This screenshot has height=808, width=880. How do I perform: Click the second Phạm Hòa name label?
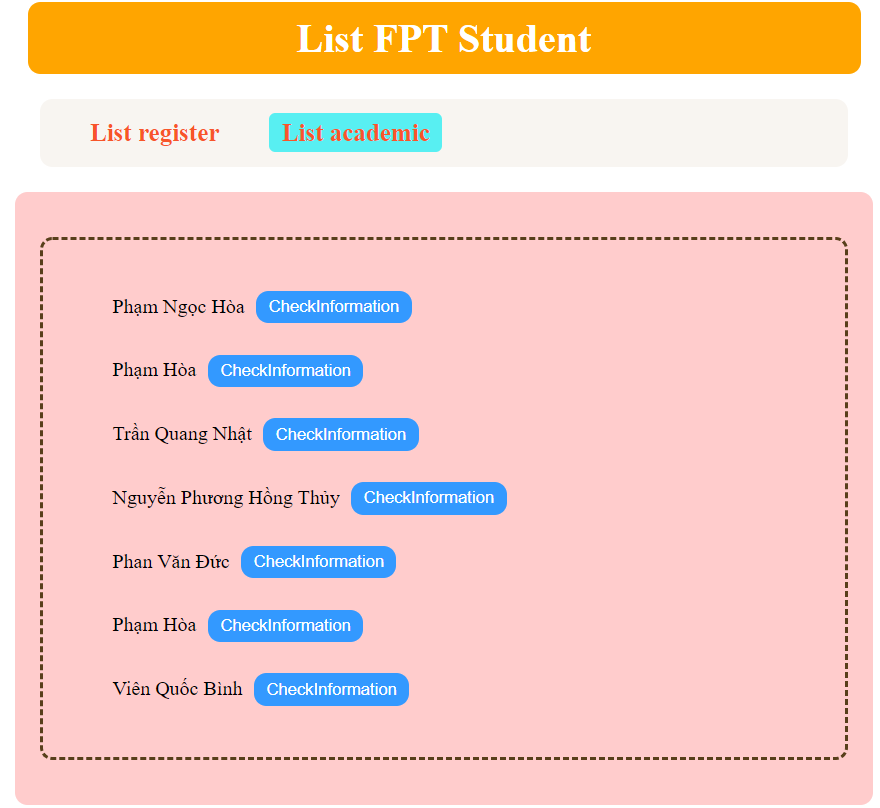tap(154, 625)
